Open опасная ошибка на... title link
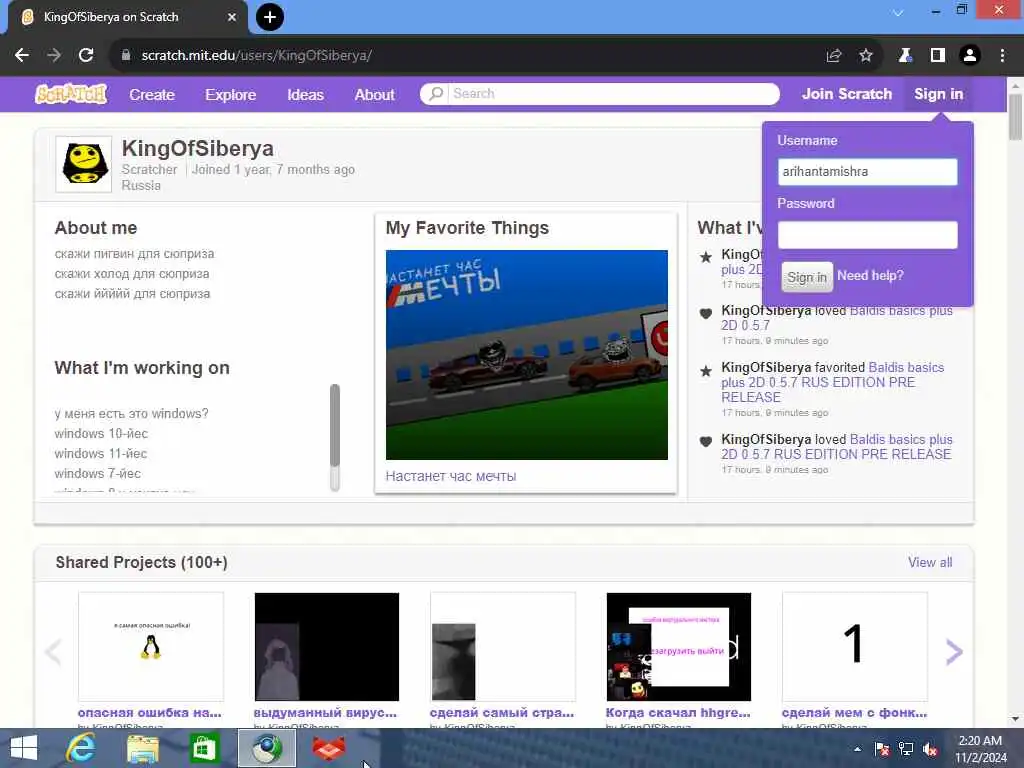 click(150, 712)
